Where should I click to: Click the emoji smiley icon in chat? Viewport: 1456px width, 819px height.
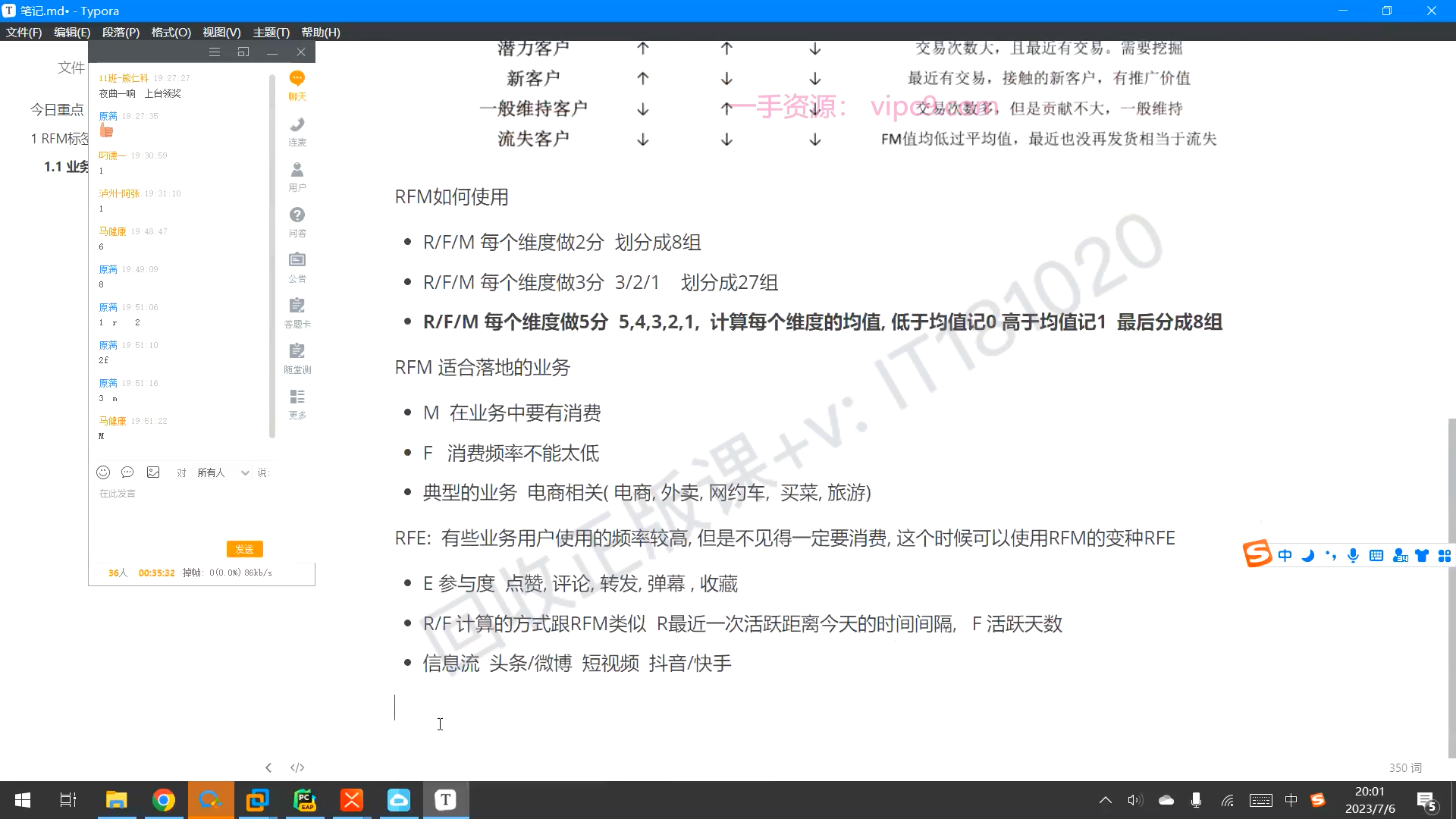coord(103,472)
